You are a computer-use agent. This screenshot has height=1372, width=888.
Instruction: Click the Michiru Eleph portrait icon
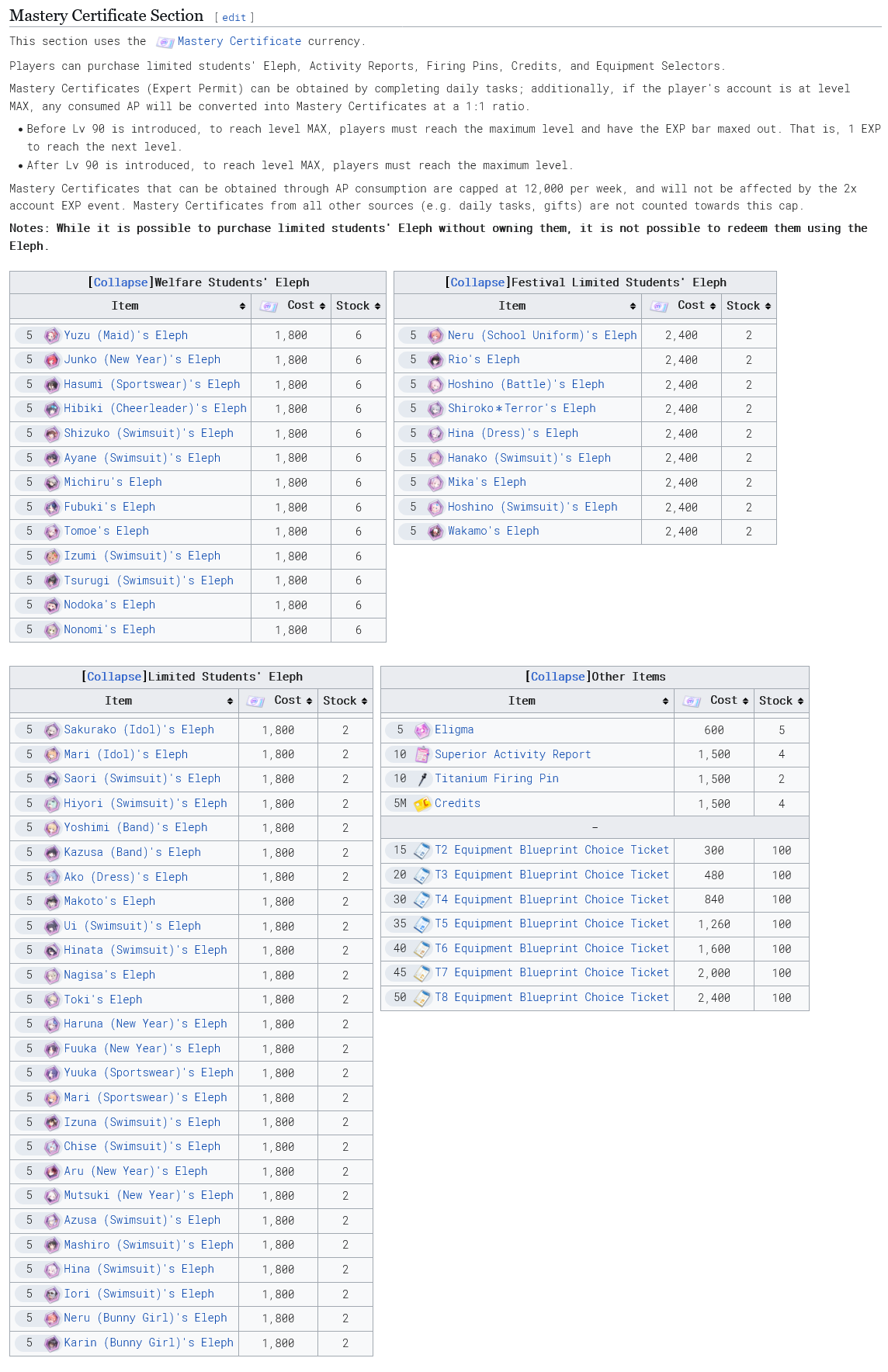52,483
